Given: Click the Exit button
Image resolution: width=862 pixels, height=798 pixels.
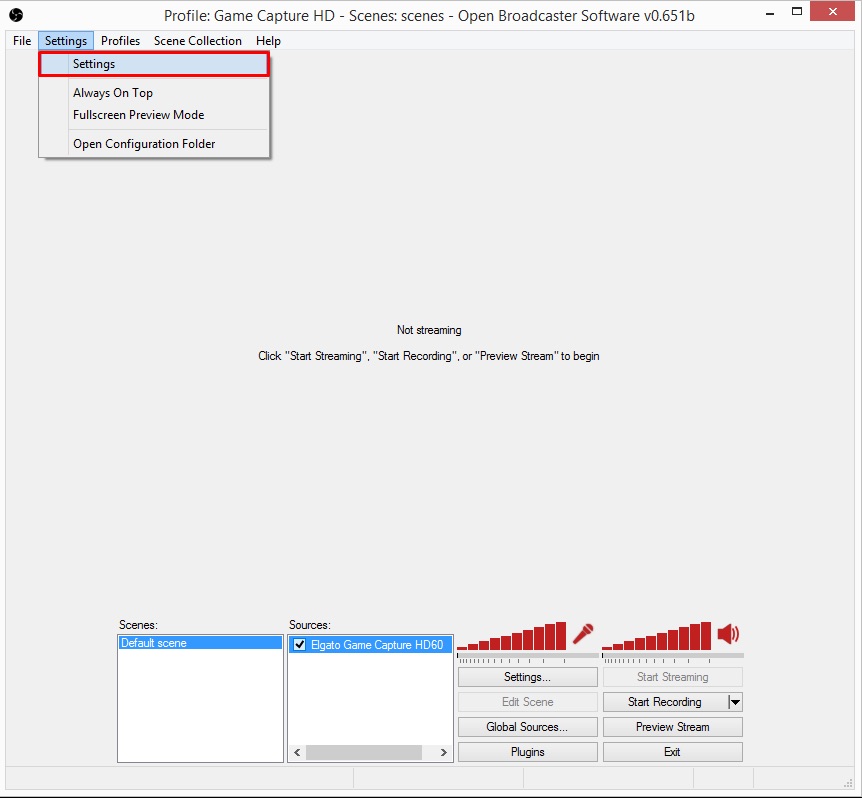Looking at the screenshot, I should (673, 752).
